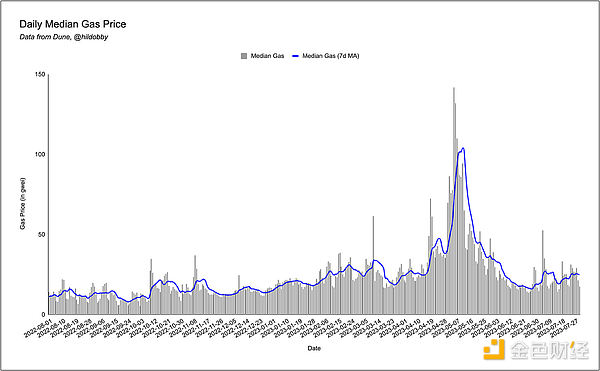600x371 pixels.
Task: Click the tallest gray bar peak near 2023-05-07
Action: [454, 201]
